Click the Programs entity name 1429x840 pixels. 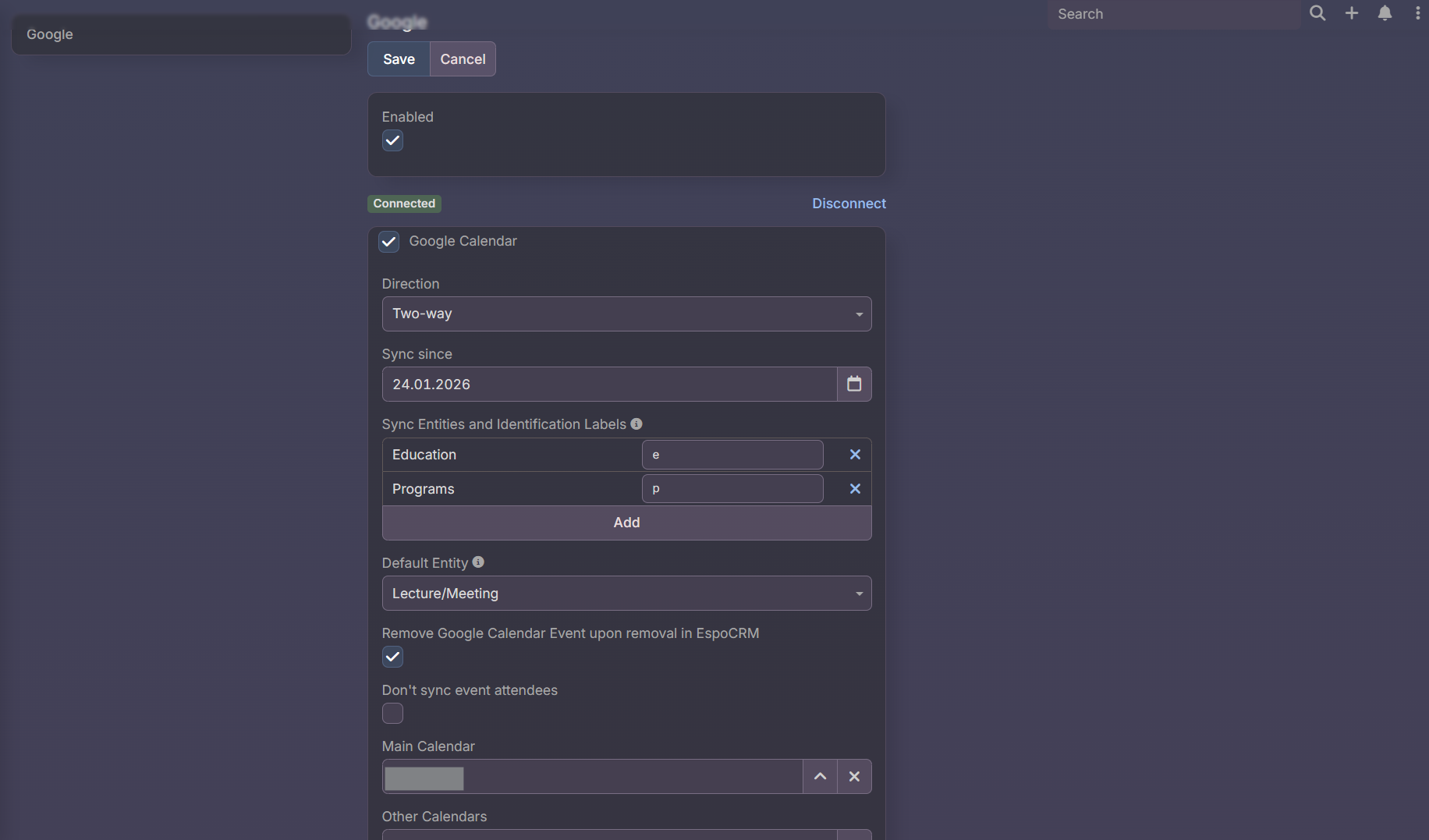coord(424,489)
